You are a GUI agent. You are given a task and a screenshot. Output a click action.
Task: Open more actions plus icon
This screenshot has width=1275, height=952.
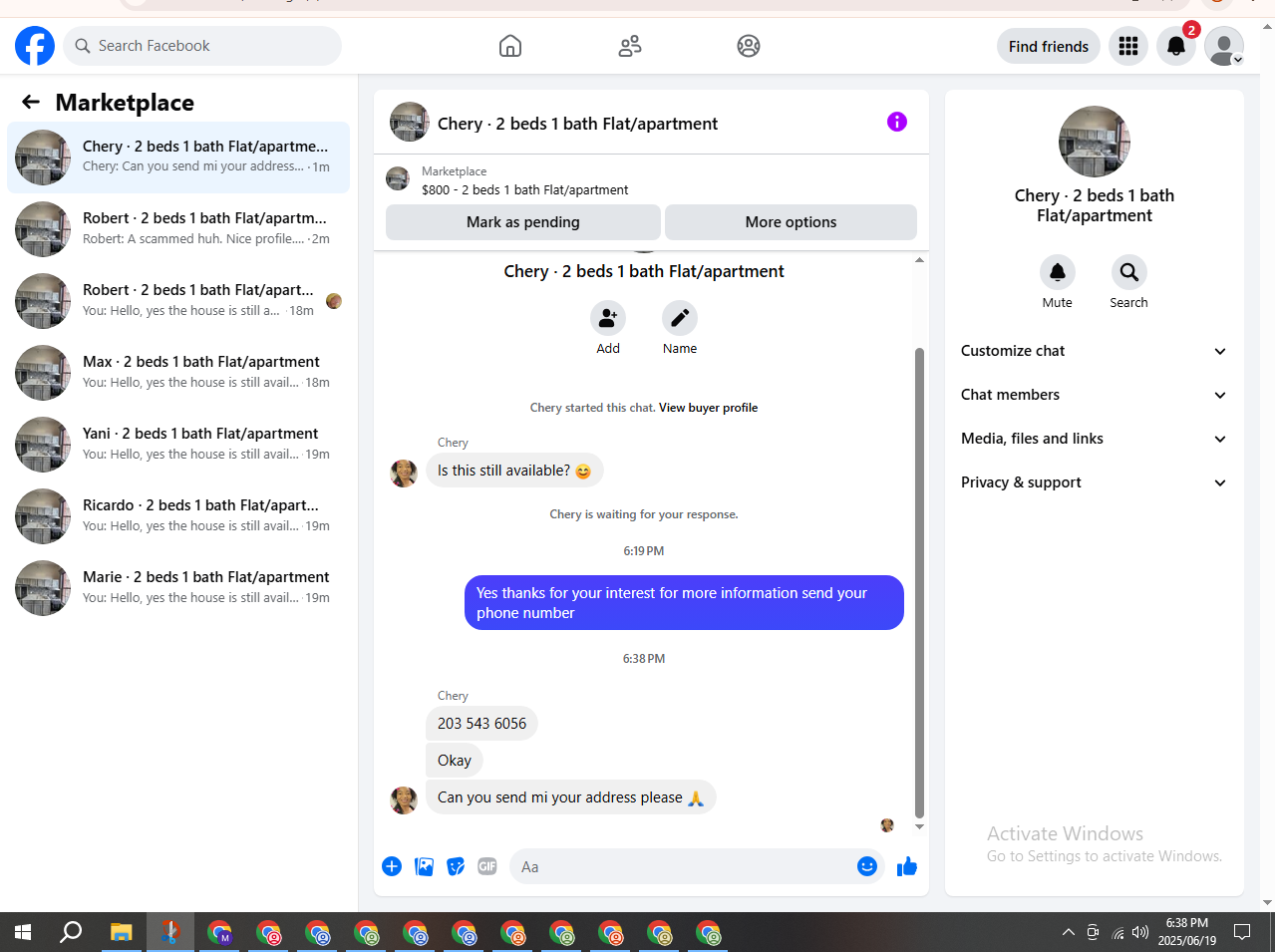[392, 866]
